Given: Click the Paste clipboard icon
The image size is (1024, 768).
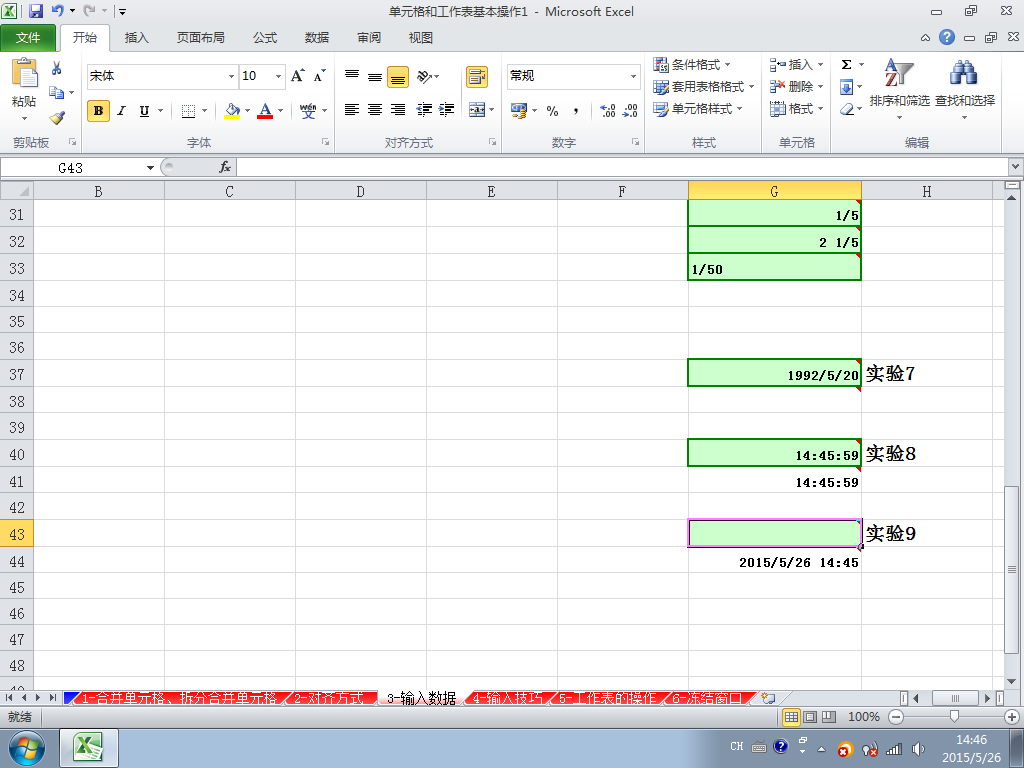Looking at the screenshot, I should point(25,73).
